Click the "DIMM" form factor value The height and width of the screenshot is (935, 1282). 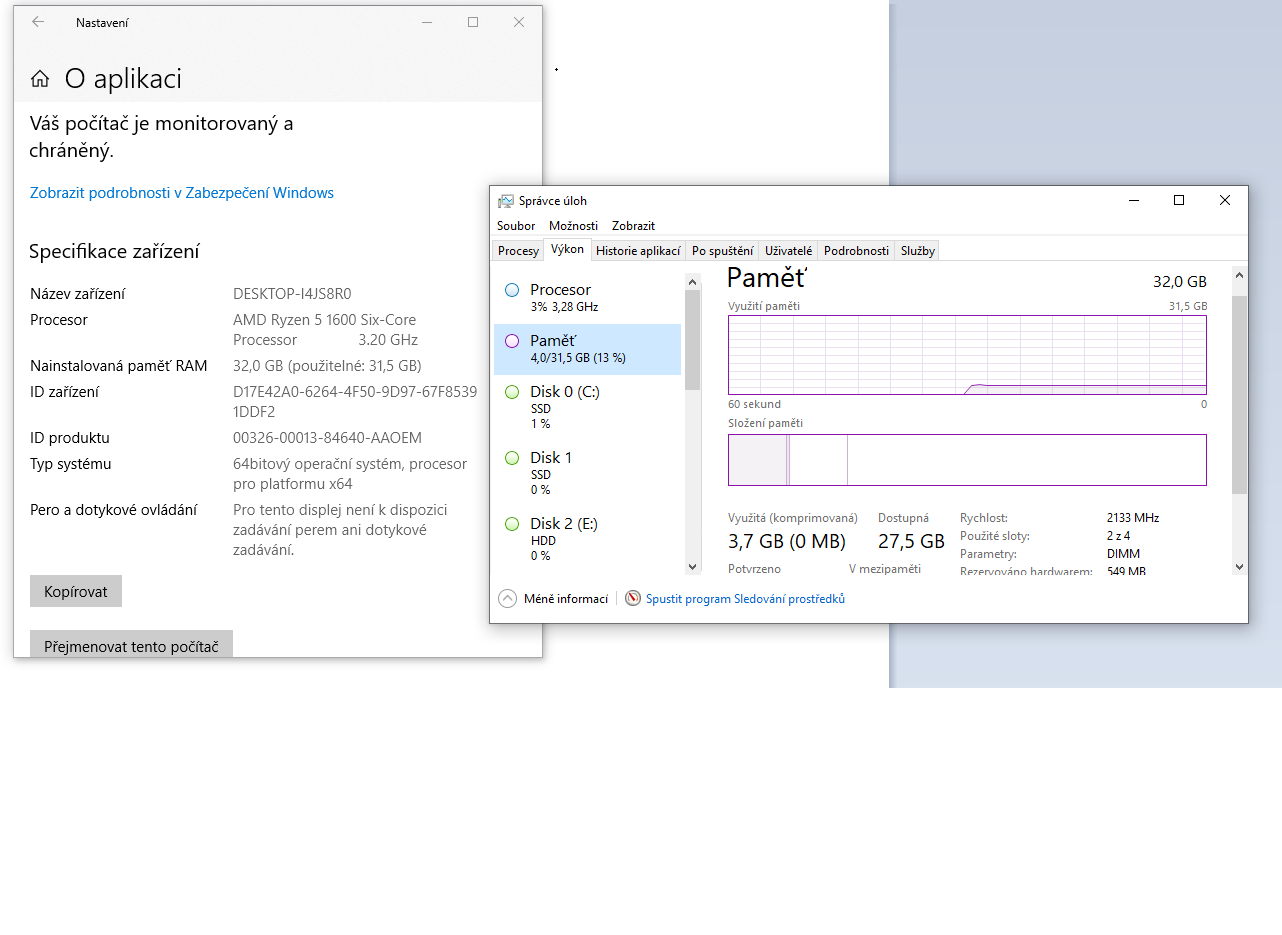point(1123,554)
